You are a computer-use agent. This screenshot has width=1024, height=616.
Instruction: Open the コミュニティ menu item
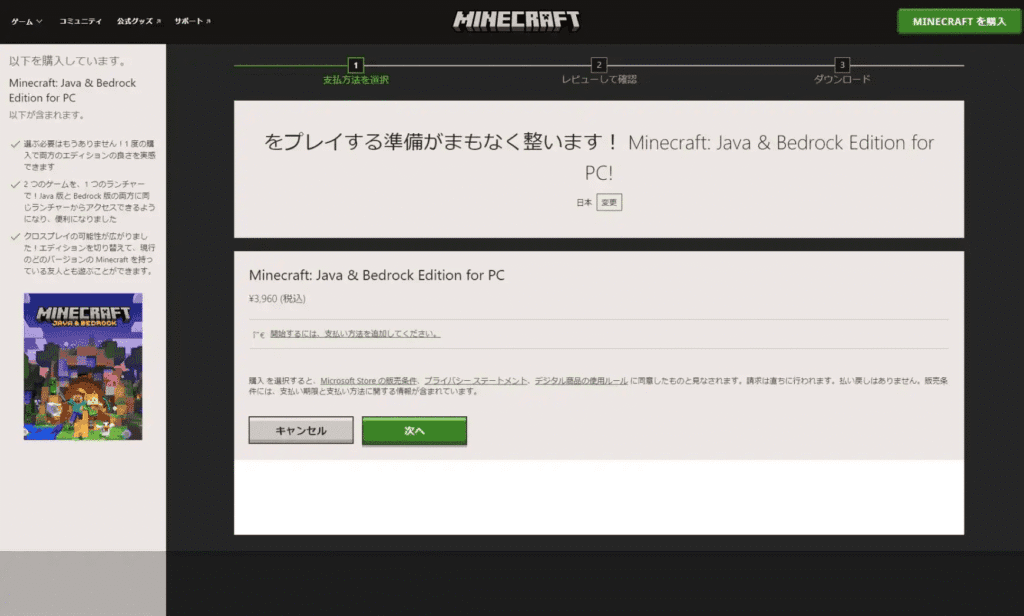(80, 21)
